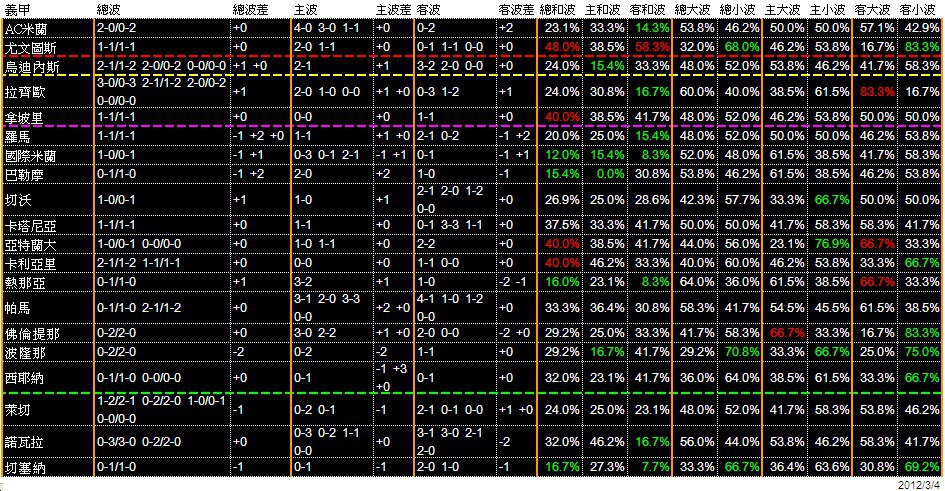Click 波隆那's -2 總波差 value
The image size is (945, 491).
(239, 352)
